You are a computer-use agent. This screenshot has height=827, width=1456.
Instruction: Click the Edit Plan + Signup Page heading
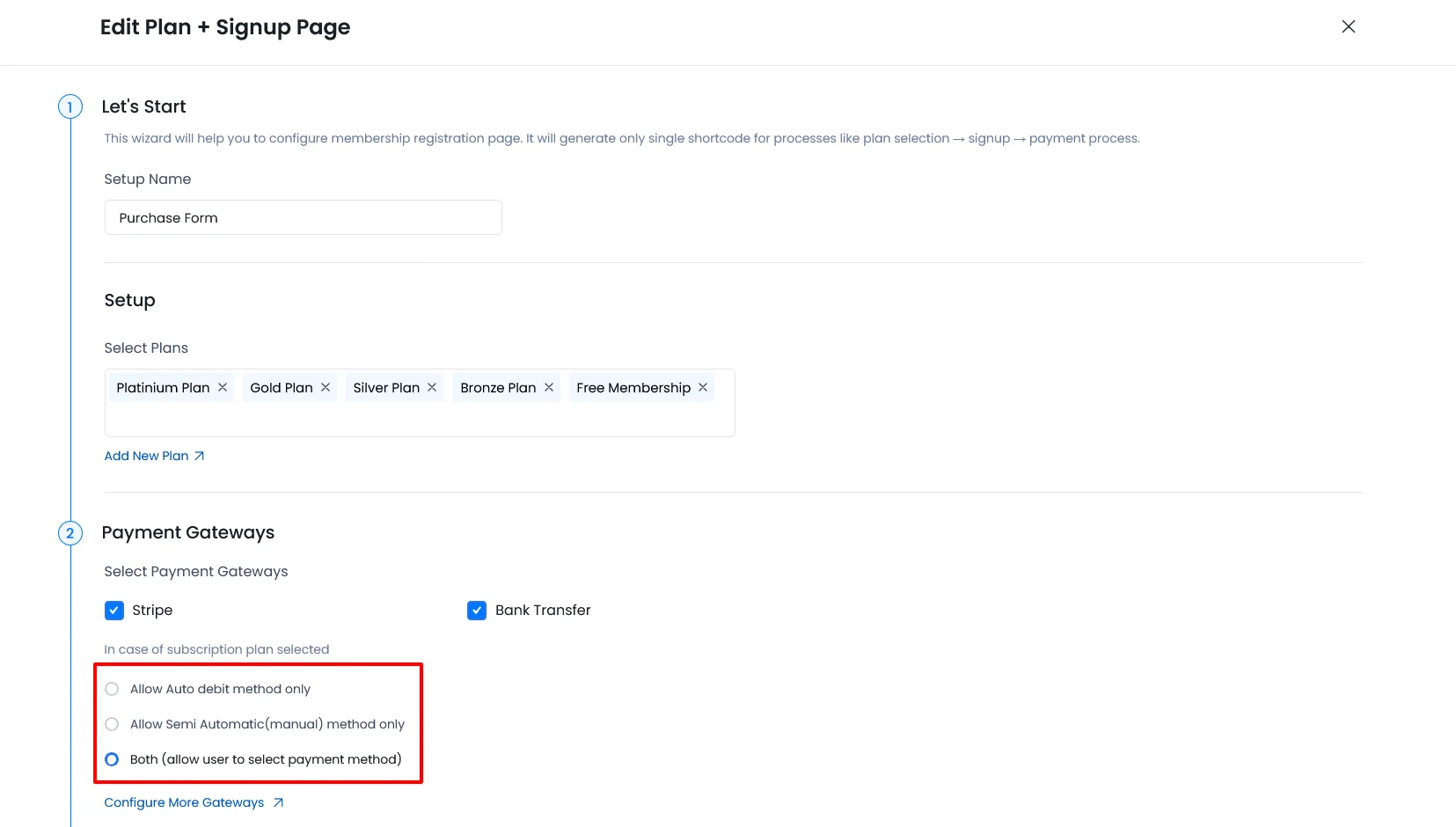click(225, 27)
